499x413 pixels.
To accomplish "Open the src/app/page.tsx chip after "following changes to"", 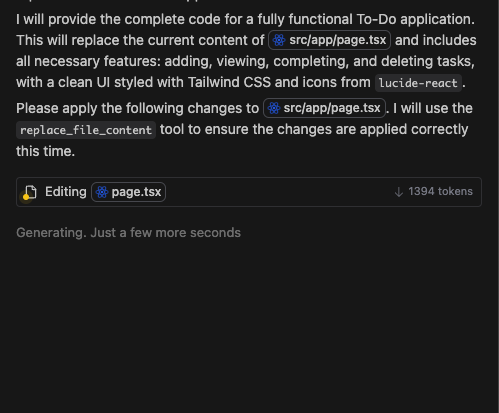I will [x=324, y=108].
